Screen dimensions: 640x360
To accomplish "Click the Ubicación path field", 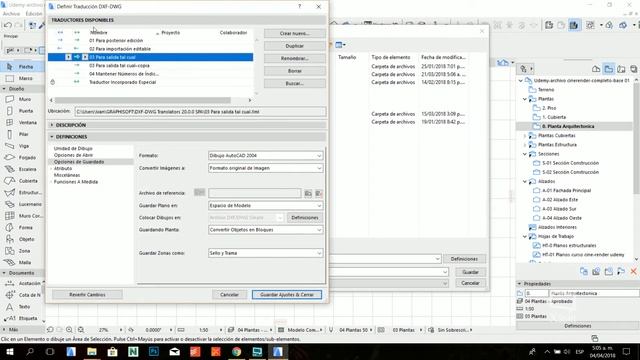I will coord(200,112).
